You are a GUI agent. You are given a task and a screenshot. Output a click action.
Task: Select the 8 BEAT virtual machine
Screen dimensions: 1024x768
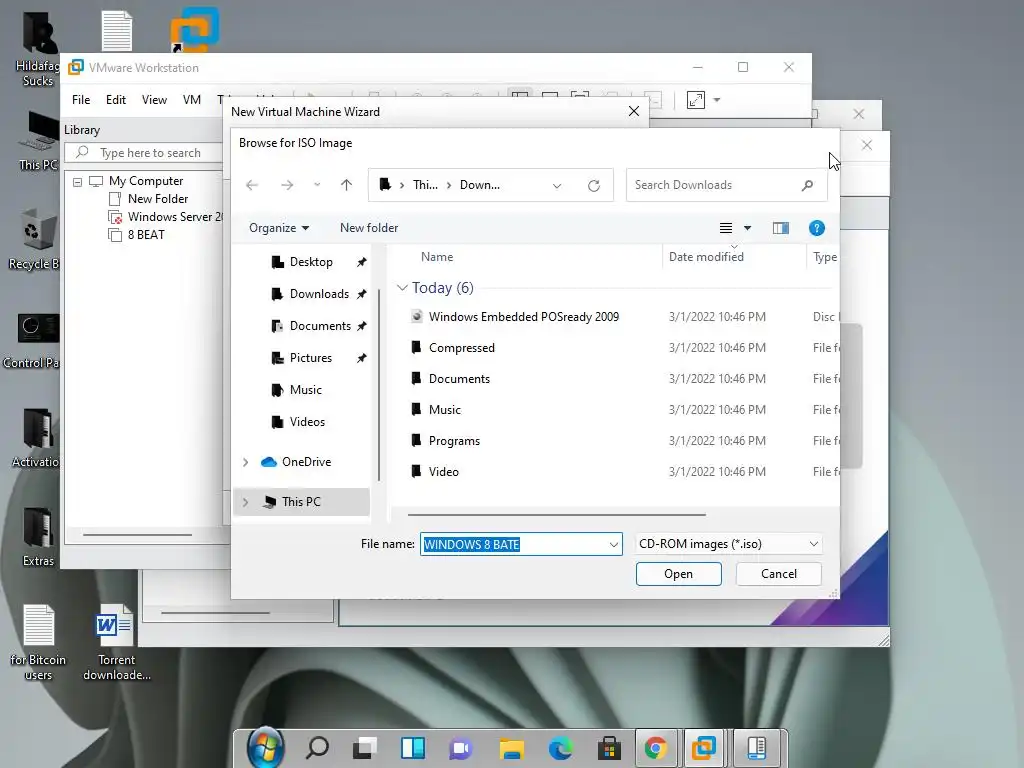pos(136,235)
